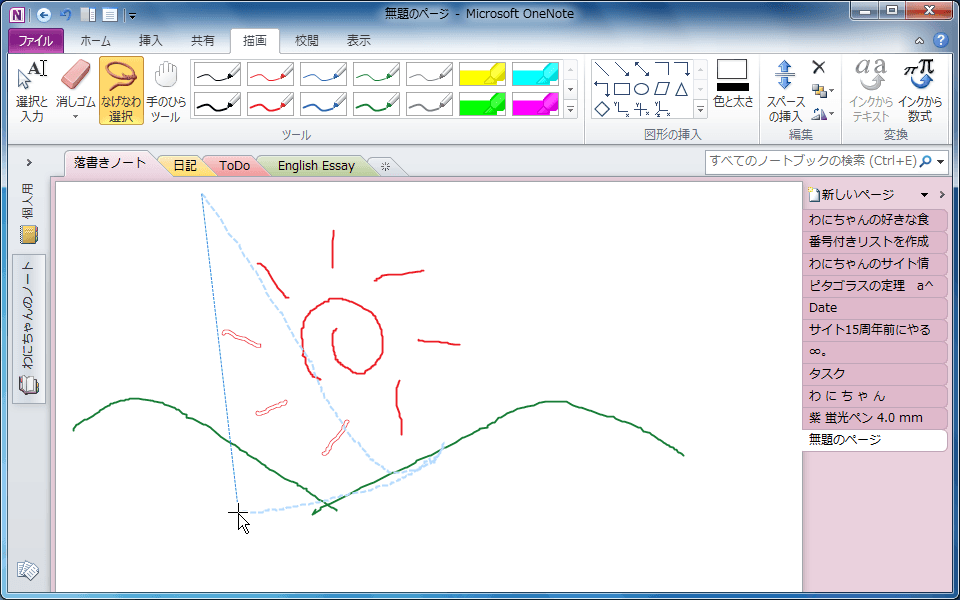
Task: Insert a triangle shape
Action: [681, 89]
